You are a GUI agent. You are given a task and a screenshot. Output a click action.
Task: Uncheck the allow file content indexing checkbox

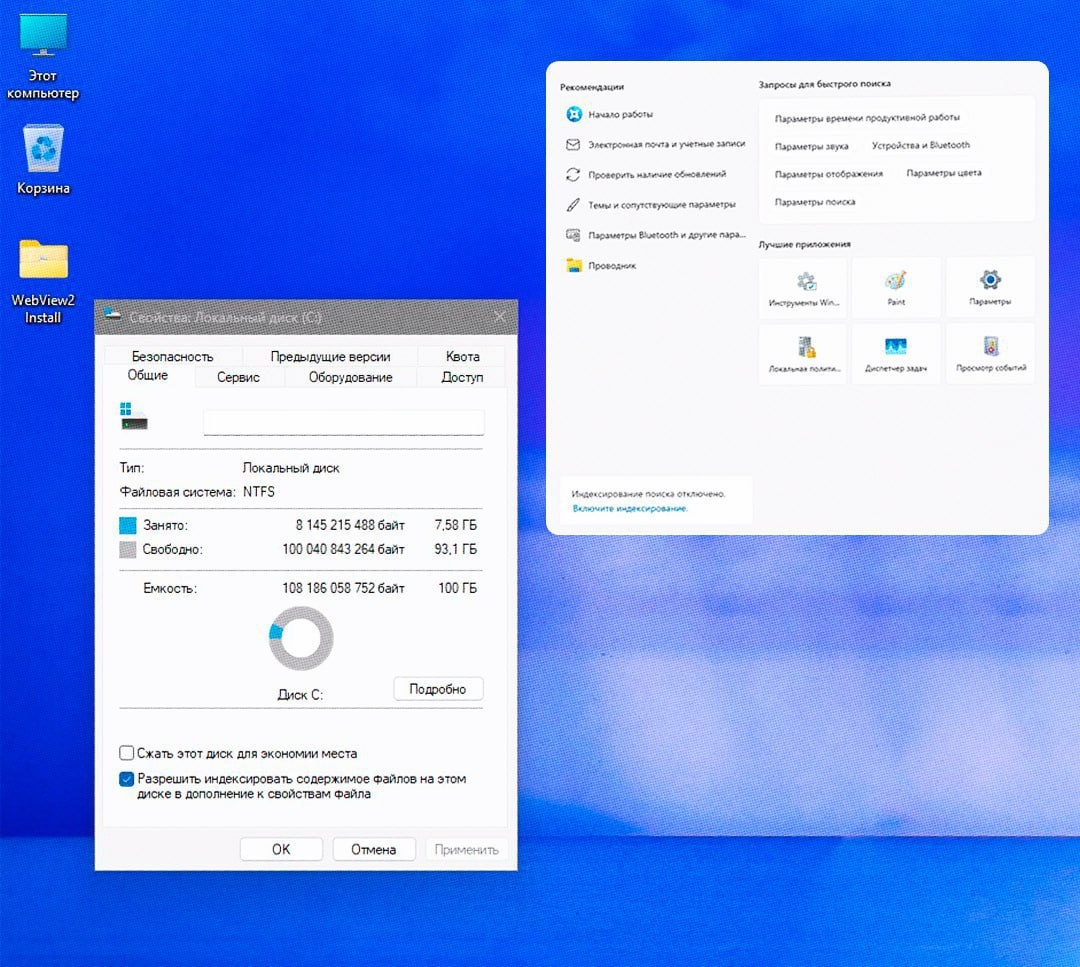[x=127, y=779]
